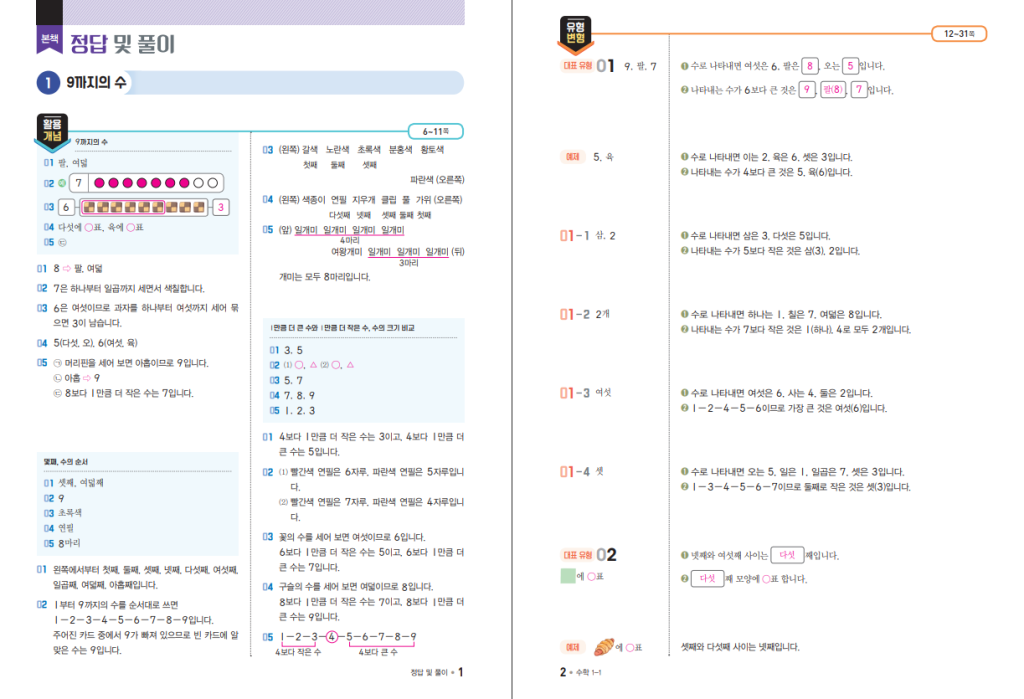Select the 6~11쪽 page range tag
The width and height of the screenshot is (1024, 699).
click(436, 131)
